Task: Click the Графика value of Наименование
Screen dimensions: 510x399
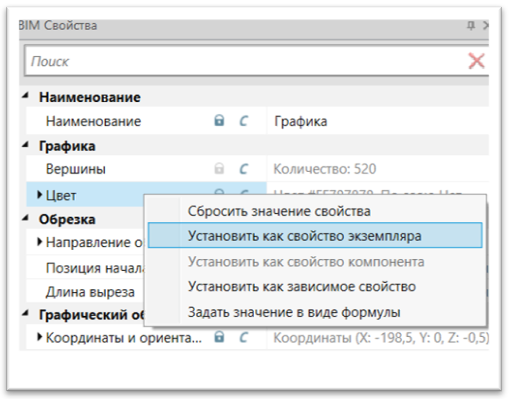Action: pyautogui.click(x=300, y=121)
